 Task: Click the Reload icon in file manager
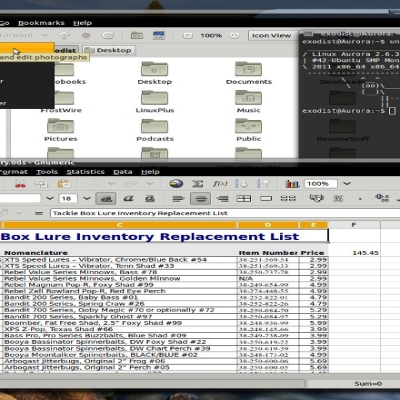pos(108,35)
